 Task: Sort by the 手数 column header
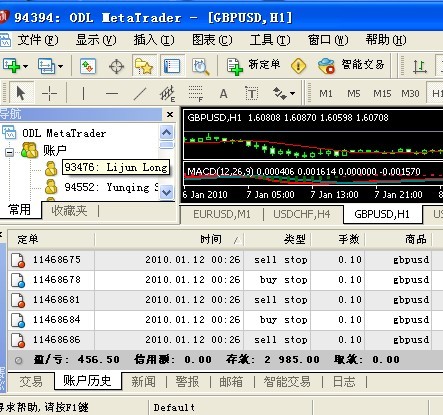(x=338, y=239)
